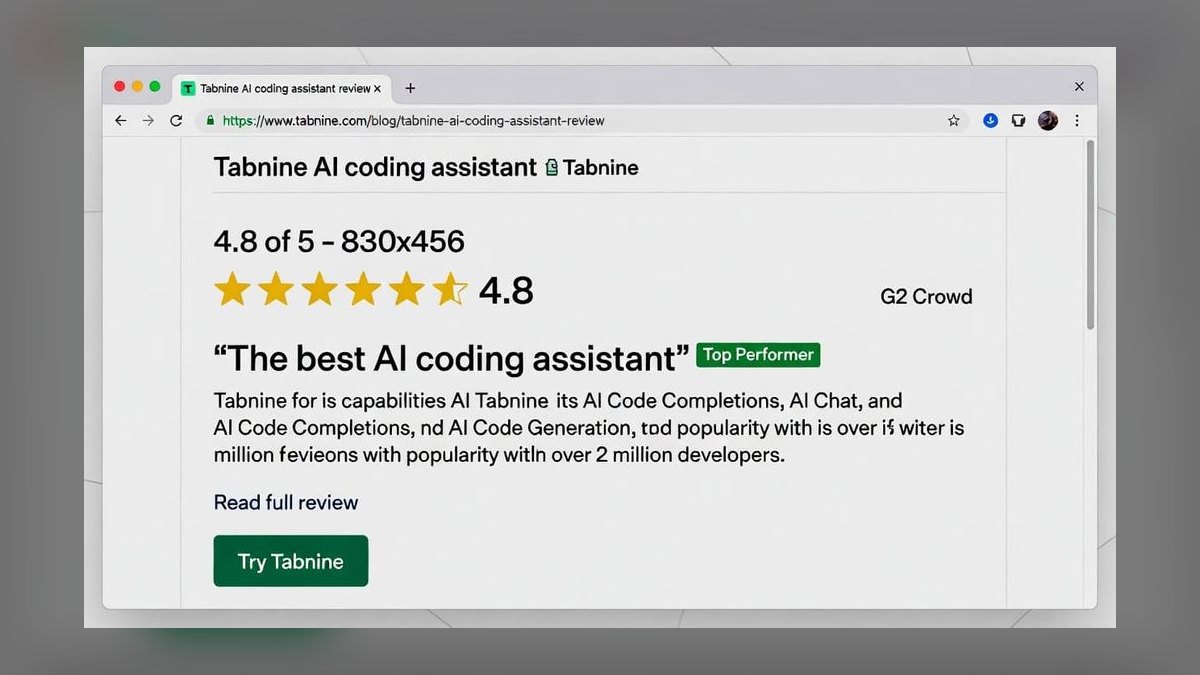Select the Tabnine favicon on the tab
Image resolution: width=1200 pixels, height=675 pixels.
pyautogui.click(x=188, y=88)
